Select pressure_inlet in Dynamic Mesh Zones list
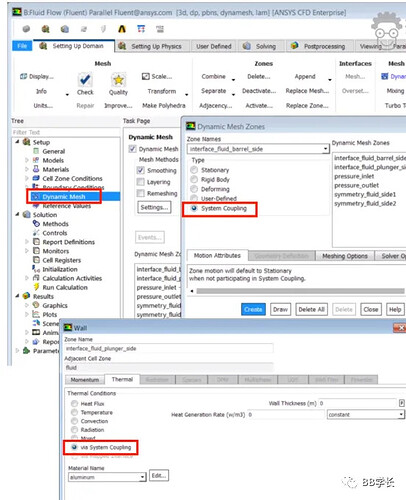This screenshot has width=406, height=500. 354,176
